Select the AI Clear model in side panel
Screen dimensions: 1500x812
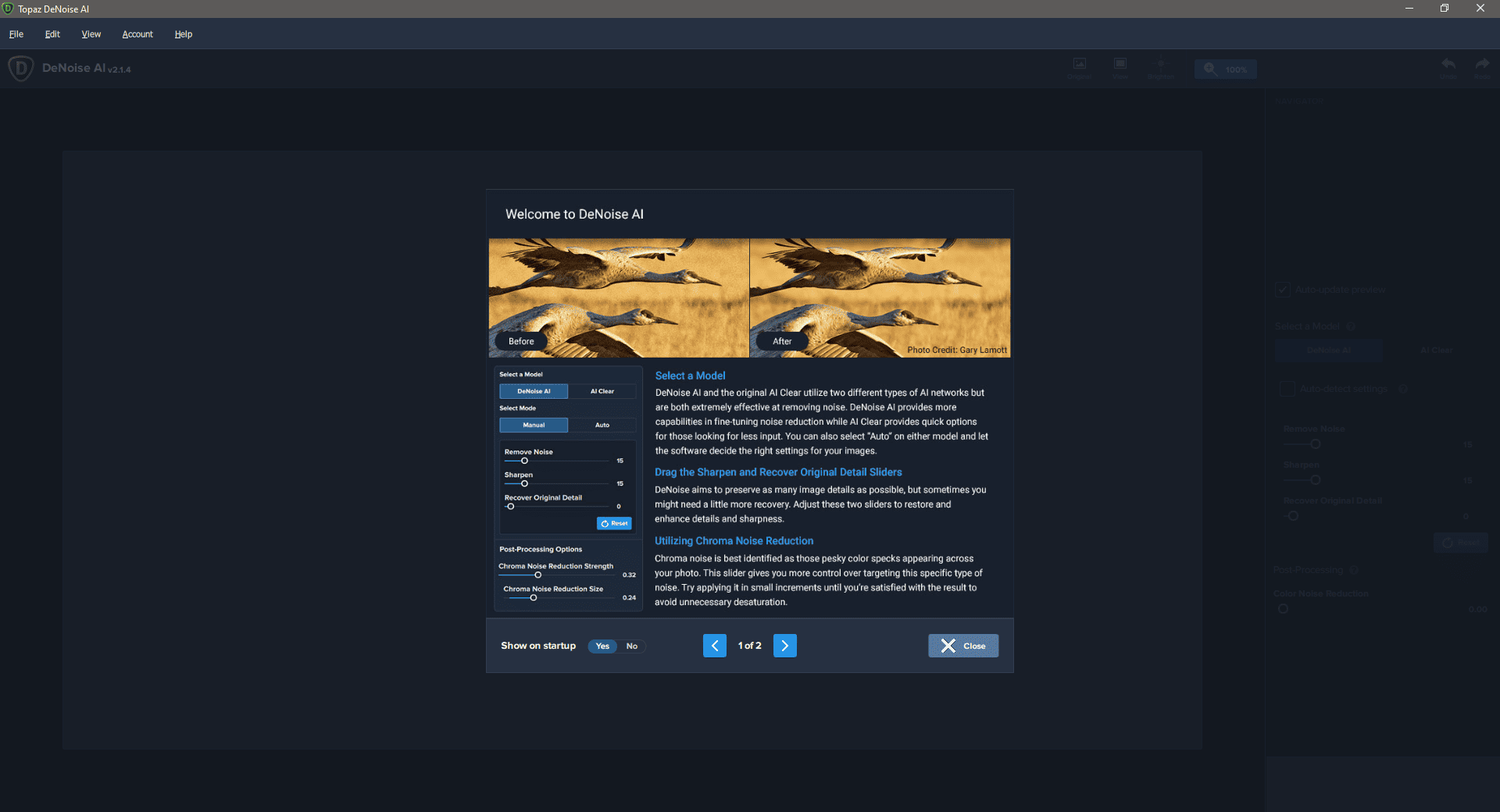1436,350
